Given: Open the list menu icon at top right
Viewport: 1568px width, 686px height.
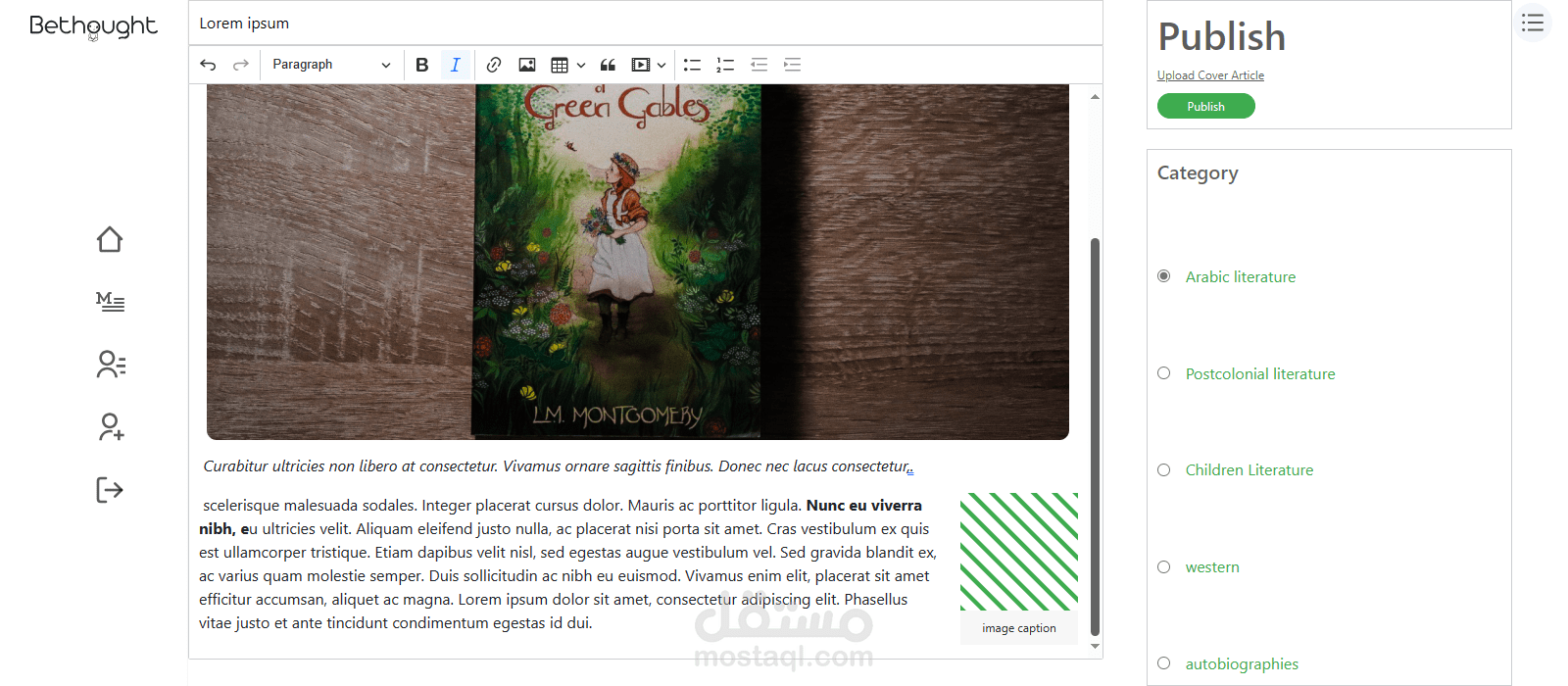Looking at the screenshot, I should [x=1533, y=23].
